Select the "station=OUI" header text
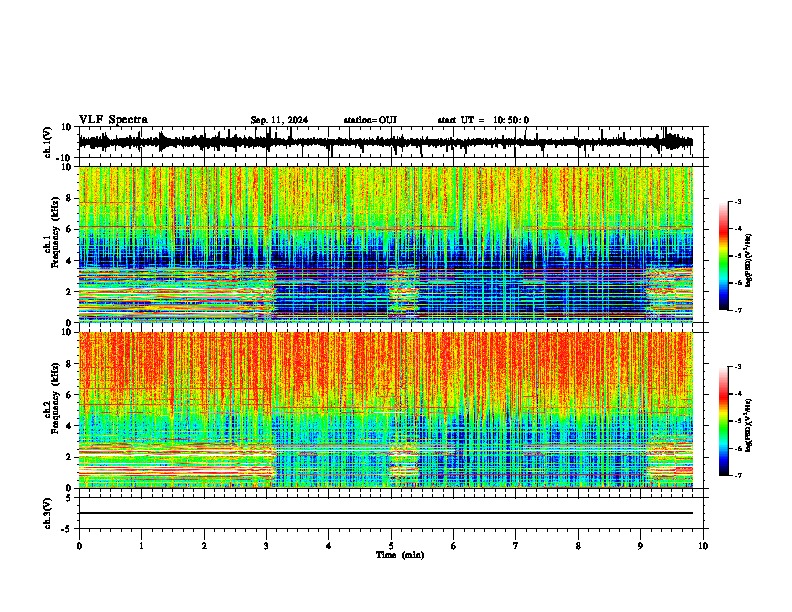This screenshot has width=792, height=612. [370, 120]
